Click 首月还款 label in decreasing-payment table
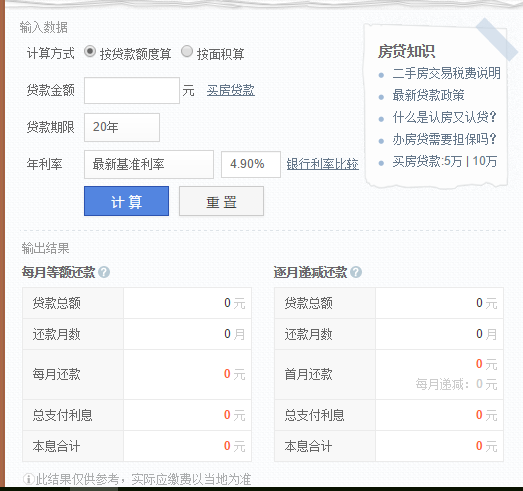Image resolution: width=523 pixels, height=491 pixels. point(308,374)
